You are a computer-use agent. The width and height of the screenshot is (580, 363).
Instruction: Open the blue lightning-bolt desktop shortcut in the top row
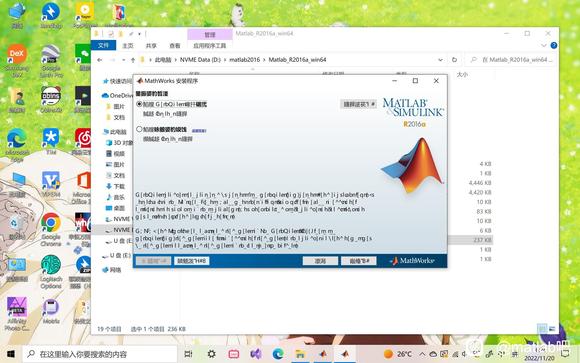click(x=51, y=15)
